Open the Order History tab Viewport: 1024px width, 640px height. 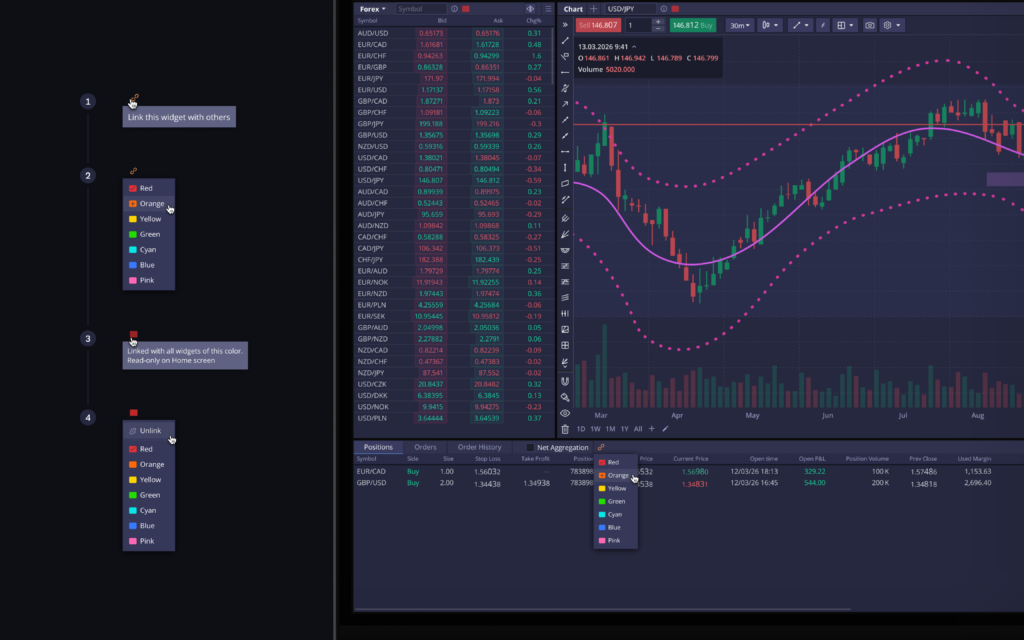point(479,447)
